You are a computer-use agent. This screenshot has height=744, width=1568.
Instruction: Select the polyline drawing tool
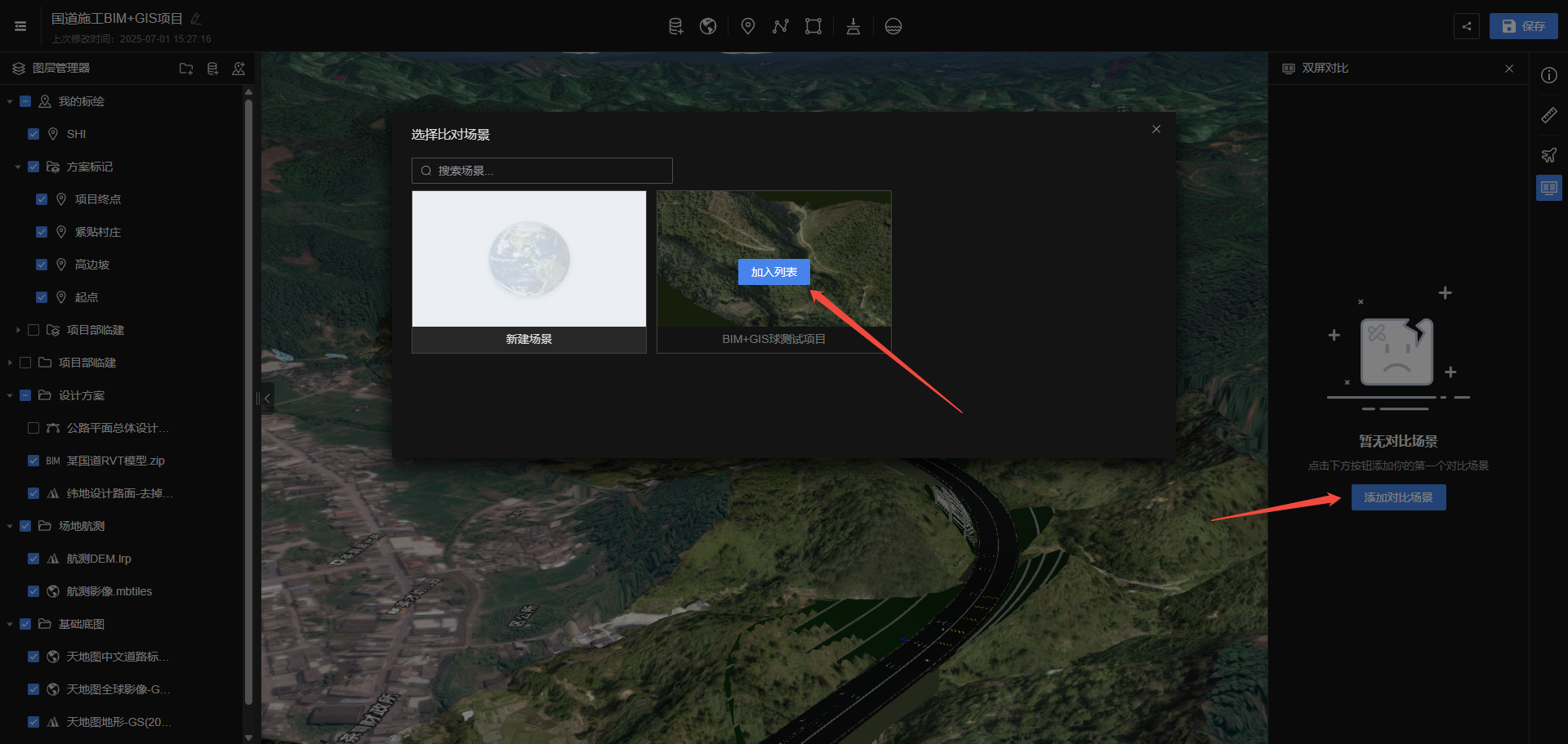[780, 26]
